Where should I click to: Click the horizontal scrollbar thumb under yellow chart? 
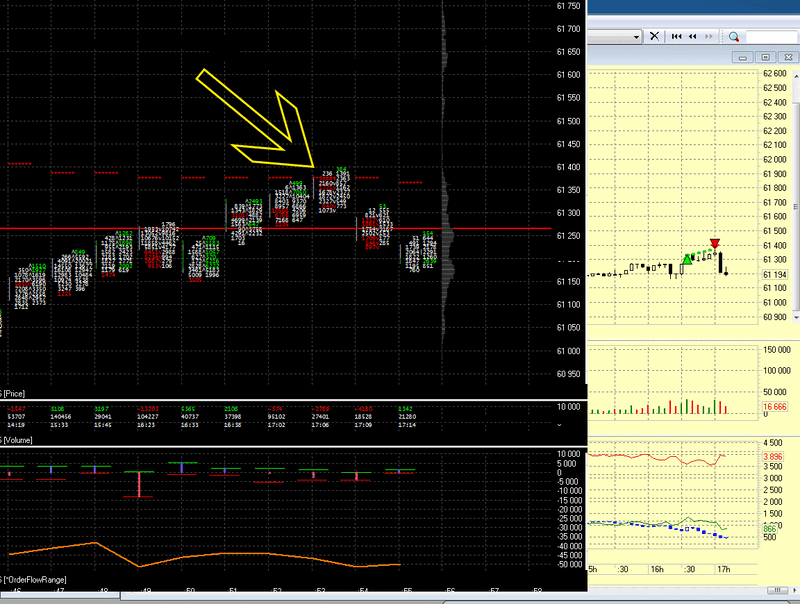(778, 590)
